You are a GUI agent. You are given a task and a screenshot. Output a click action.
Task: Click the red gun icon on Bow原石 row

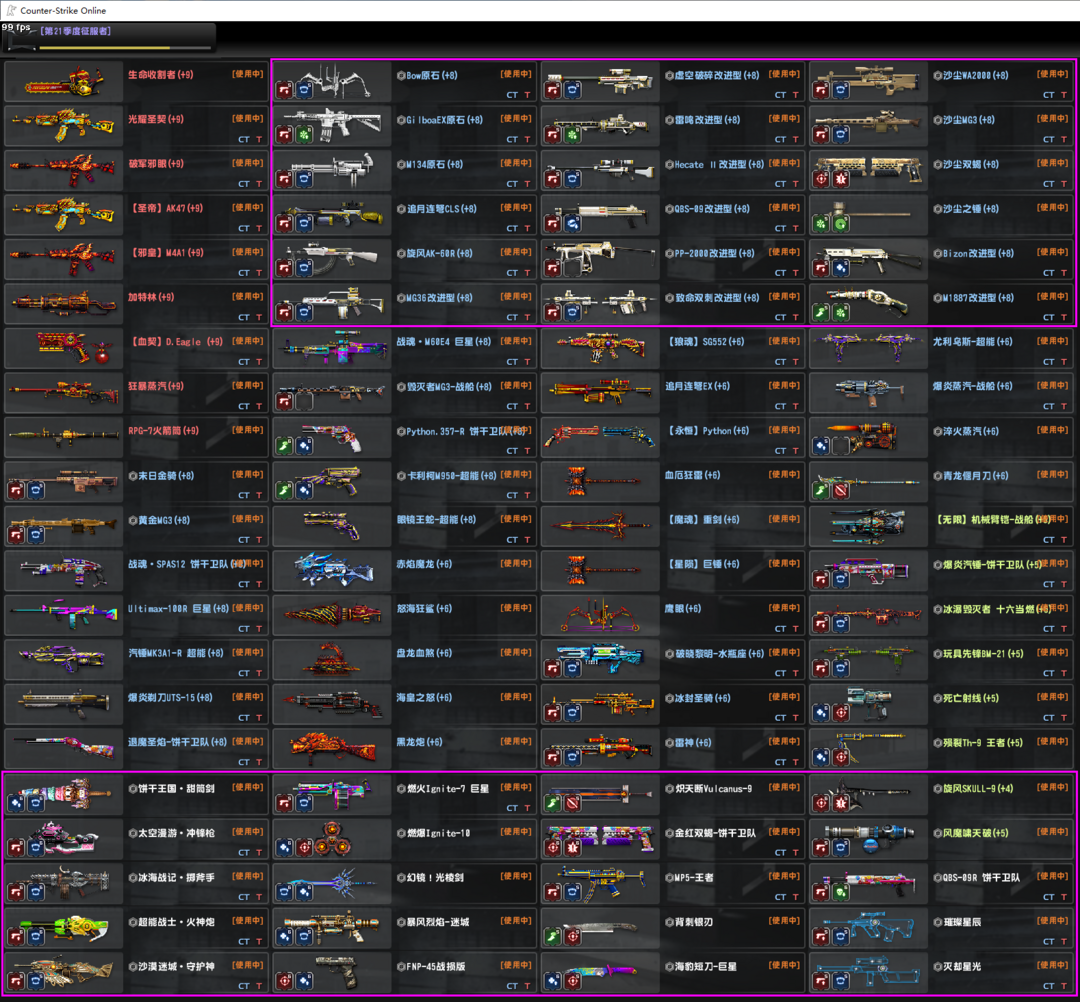click(x=284, y=90)
